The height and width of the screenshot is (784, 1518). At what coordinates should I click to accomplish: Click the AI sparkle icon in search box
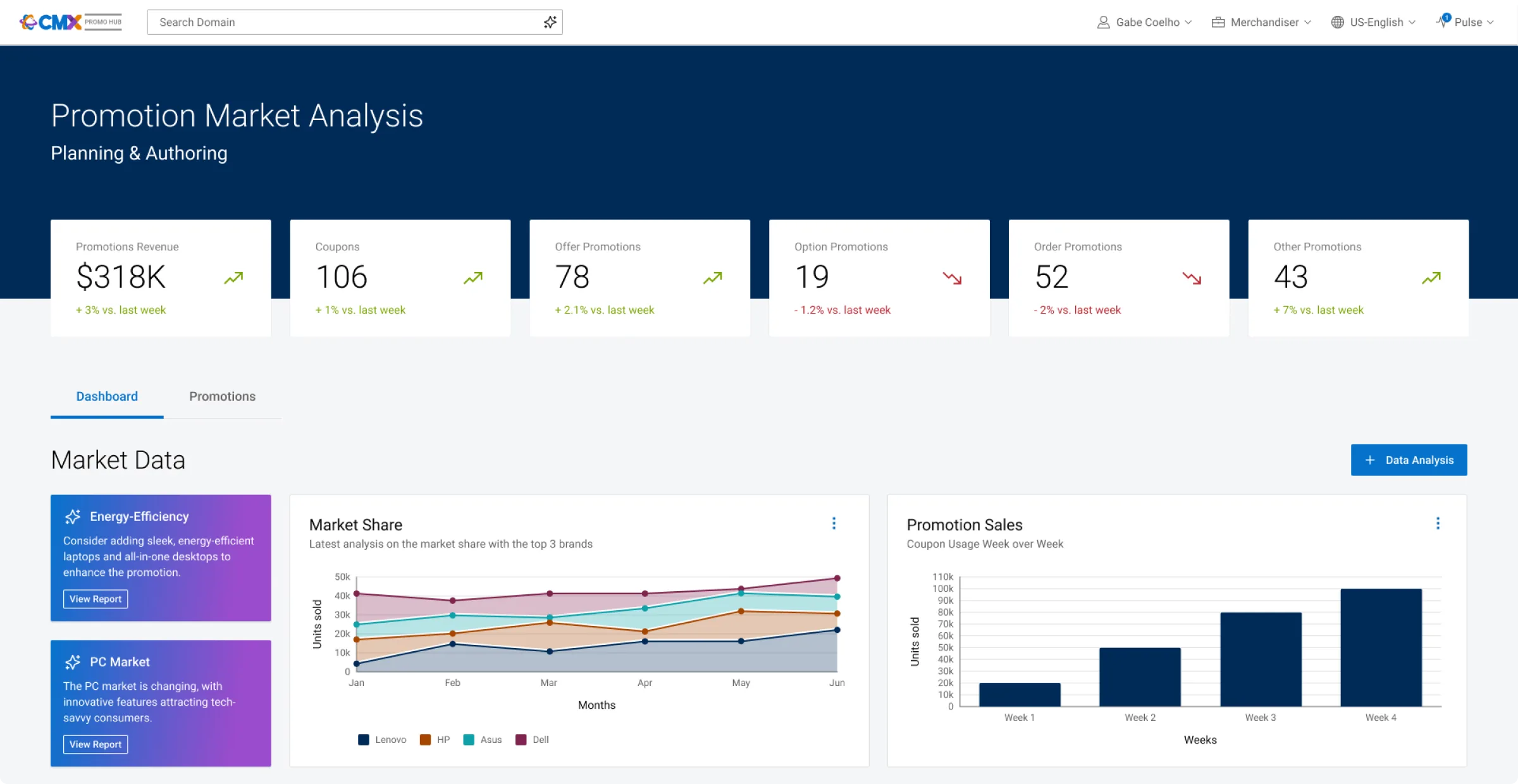pyautogui.click(x=550, y=22)
